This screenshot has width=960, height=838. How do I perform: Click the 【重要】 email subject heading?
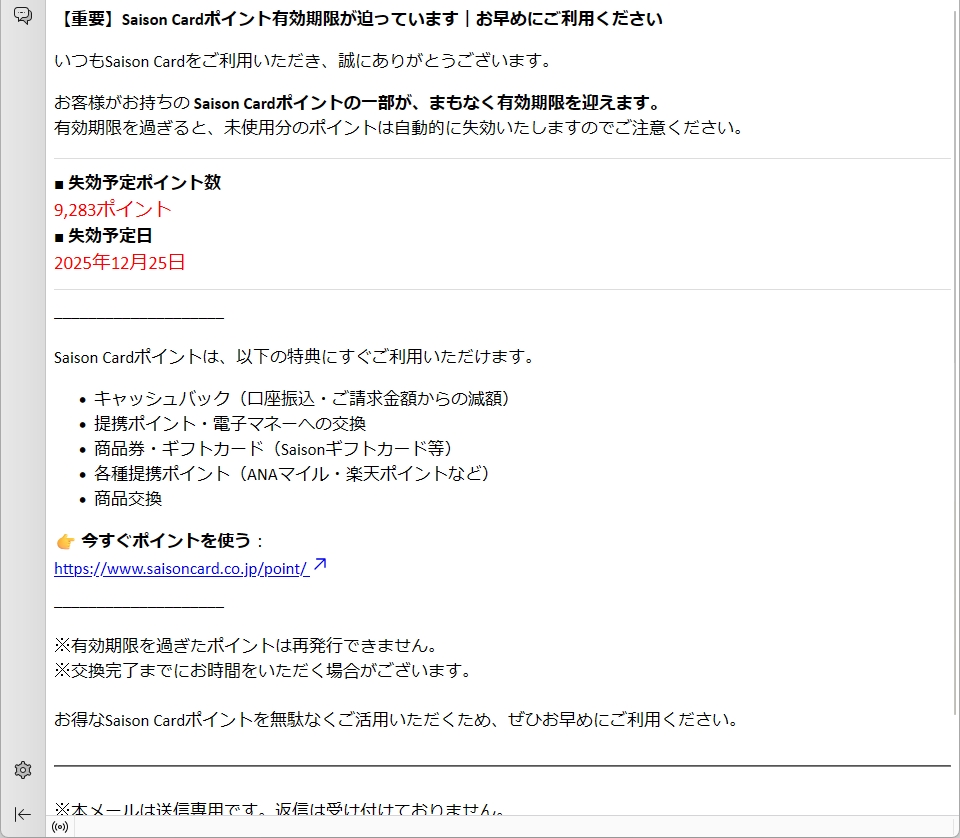click(x=358, y=19)
